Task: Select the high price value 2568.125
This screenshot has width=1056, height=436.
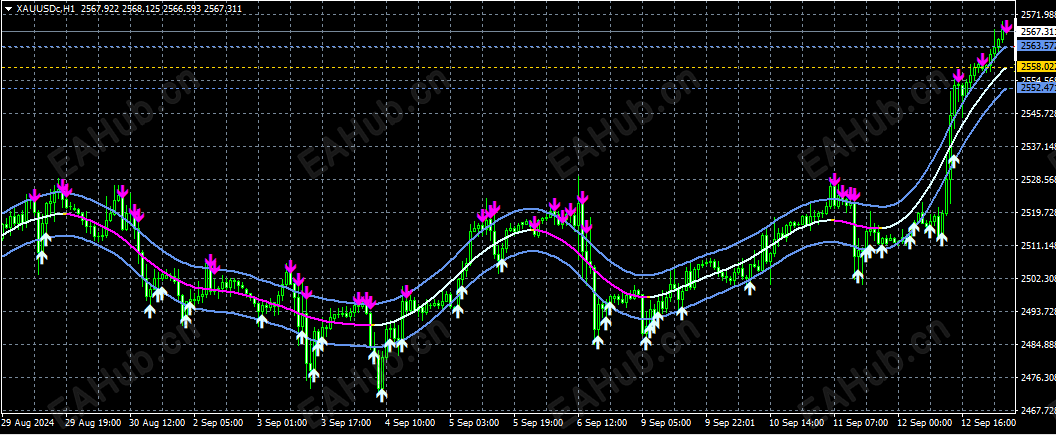Action: (x=140, y=9)
